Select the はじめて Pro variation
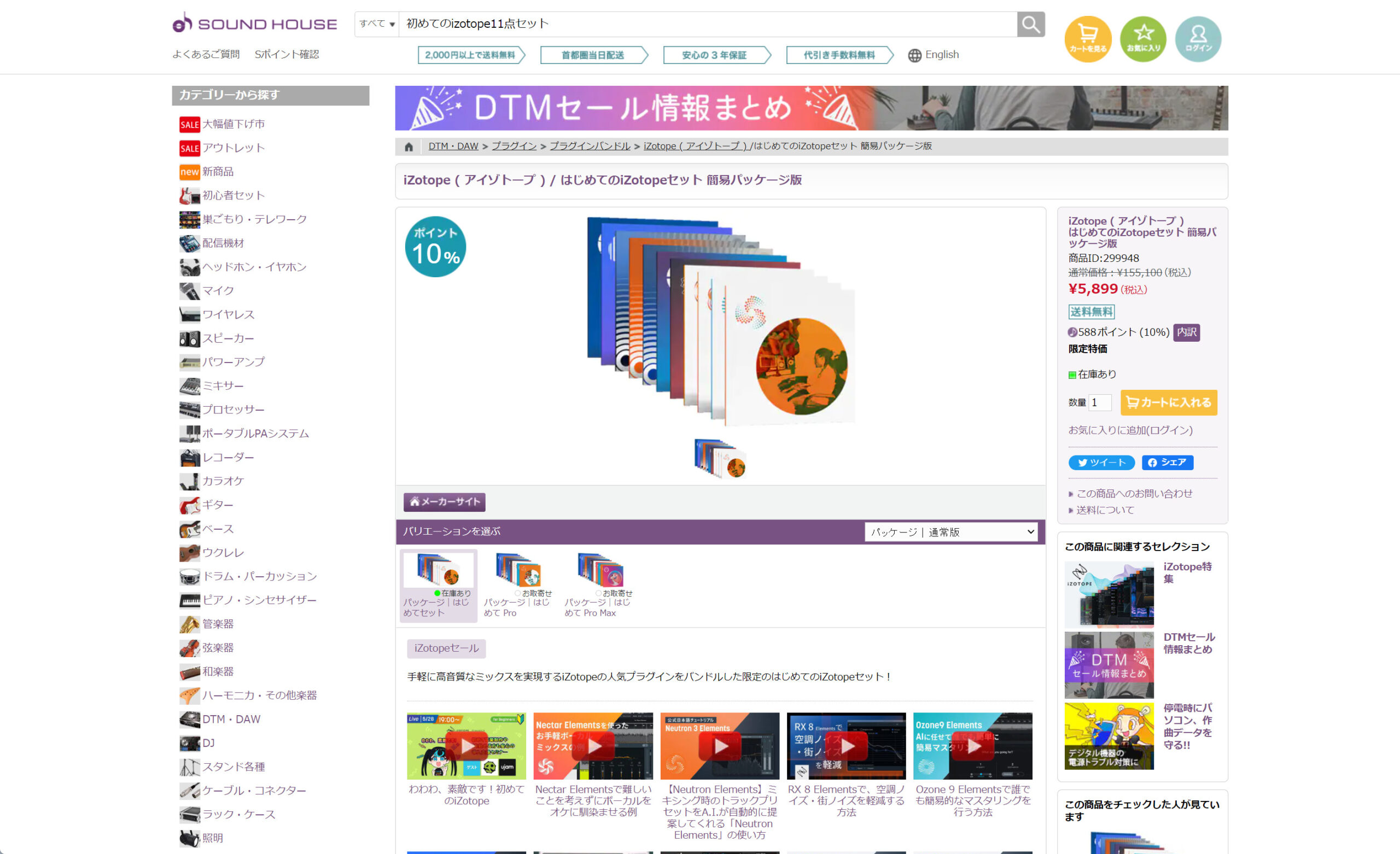 [517, 585]
